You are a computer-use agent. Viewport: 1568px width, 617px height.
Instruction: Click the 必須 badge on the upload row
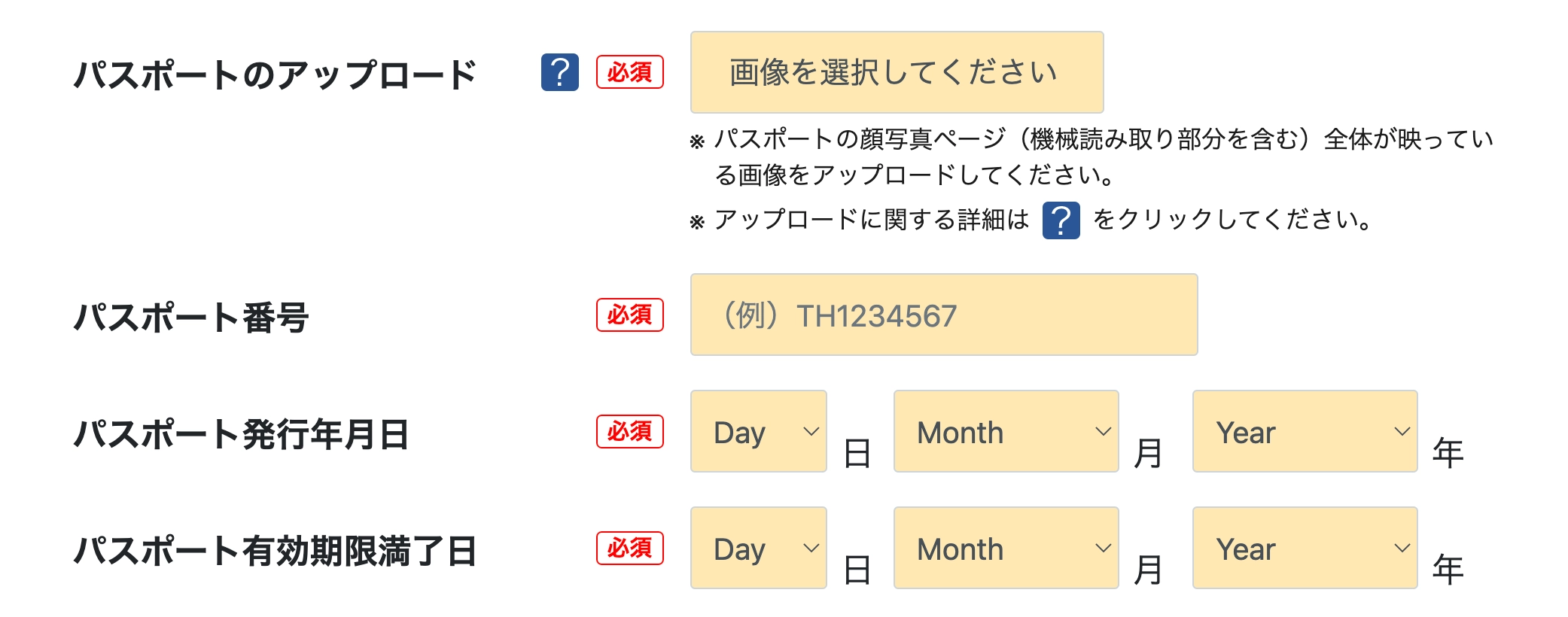tap(630, 72)
